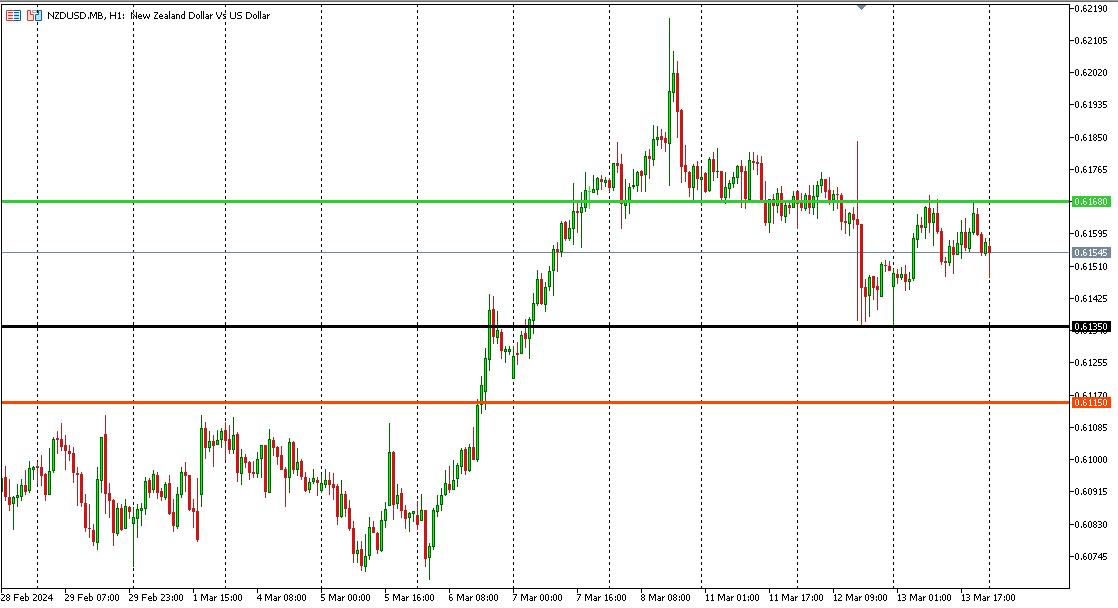Click the 0.60830 price scale value
The height and width of the screenshot is (608, 1118).
tap(1091, 525)
